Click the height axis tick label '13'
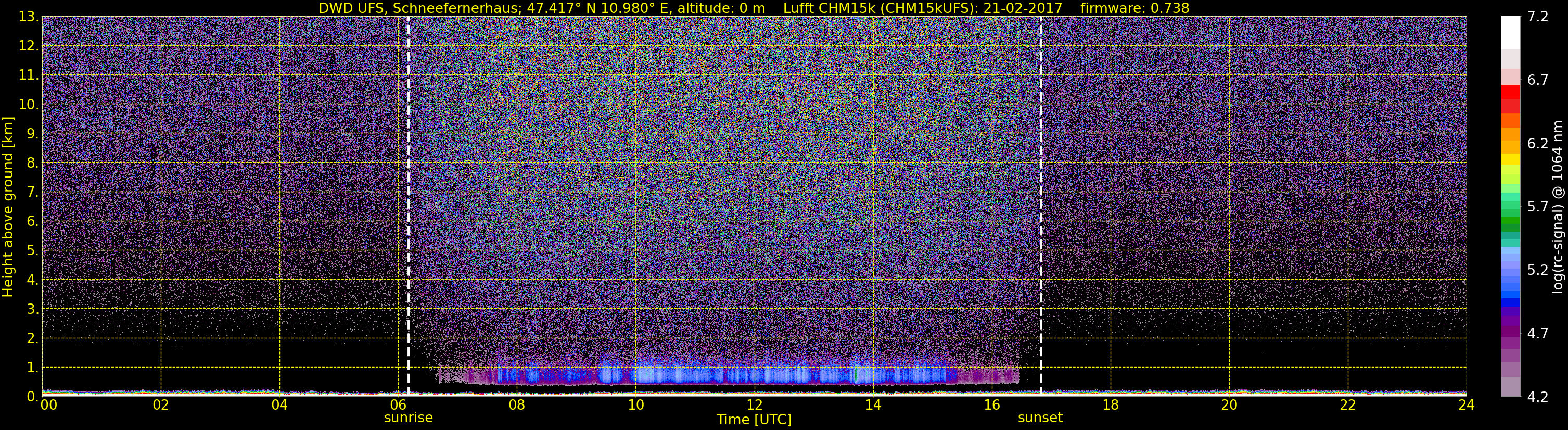Image resolution: width=1568 pixels, height=430 pixels. tap(28, 17)
